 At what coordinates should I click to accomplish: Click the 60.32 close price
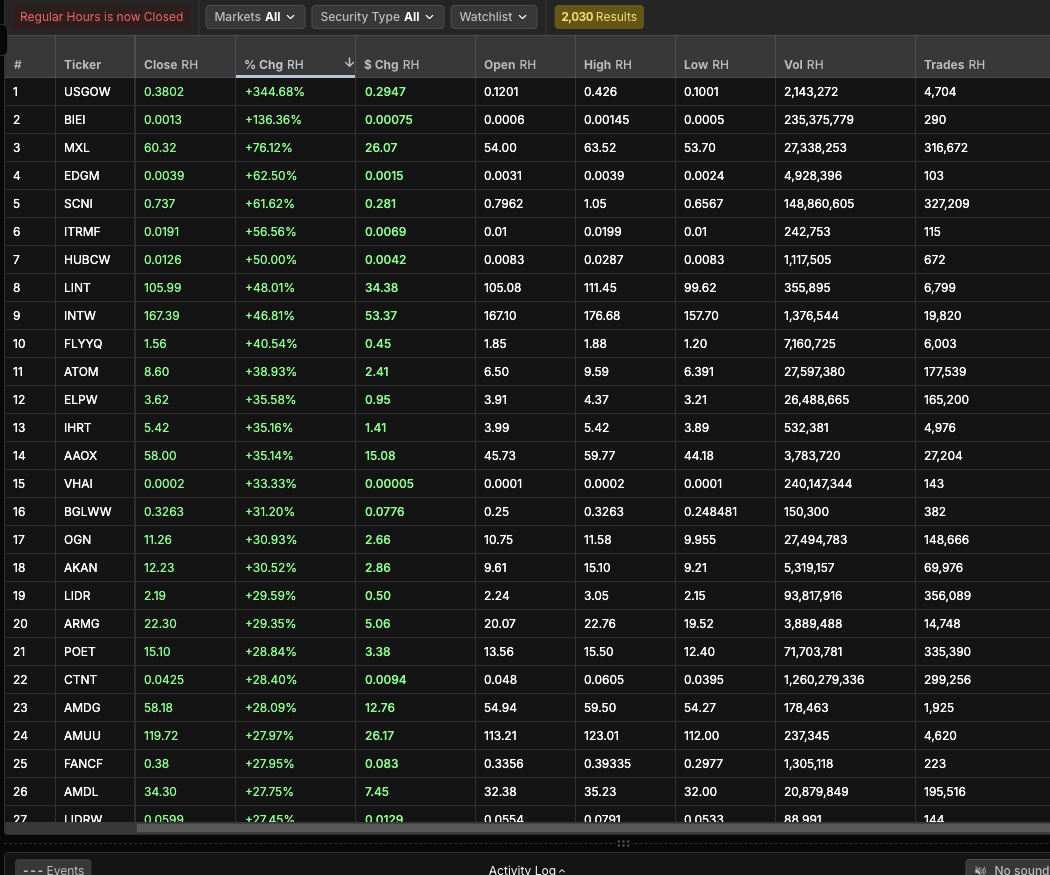tap(160, 148)
